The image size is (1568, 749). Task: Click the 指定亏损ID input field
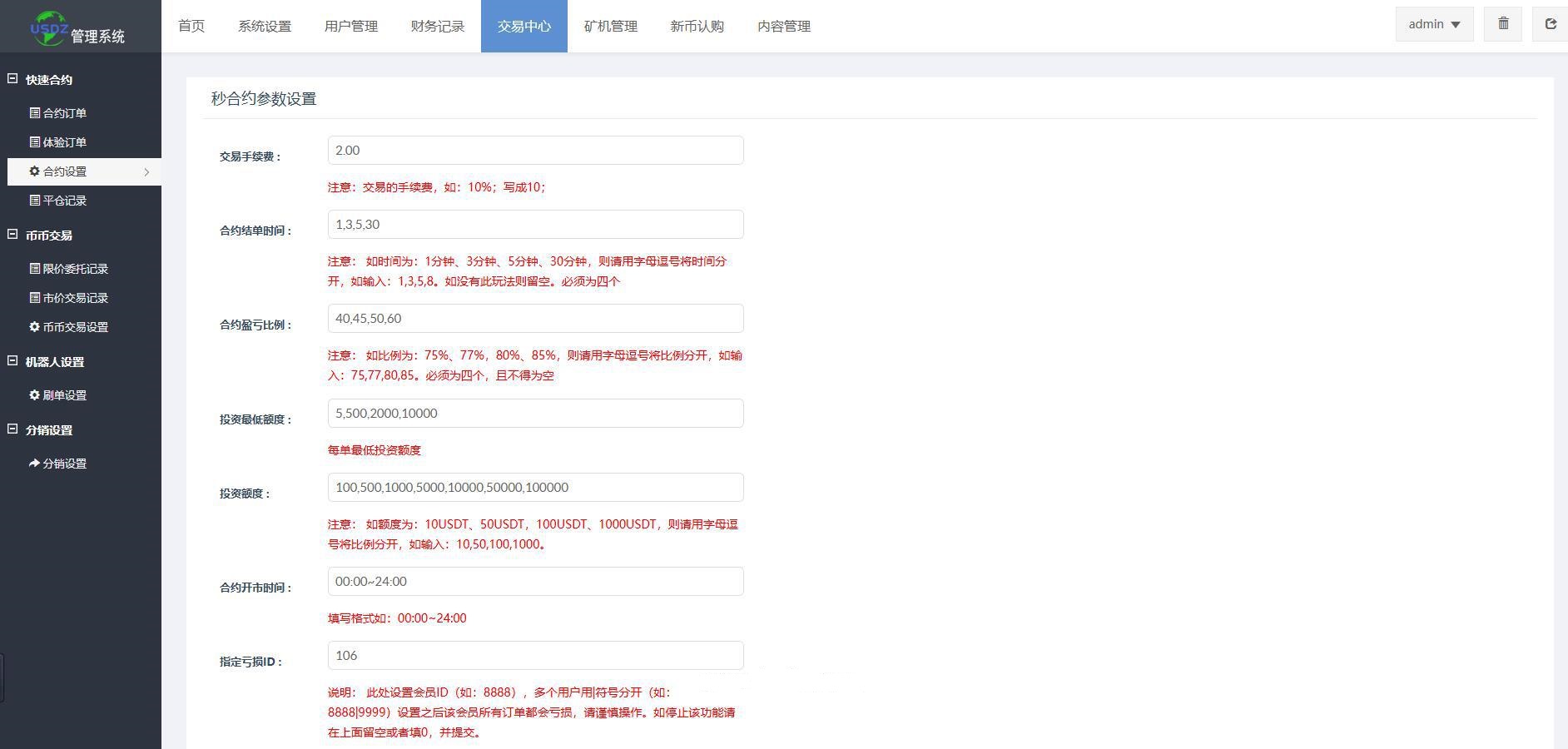pos(535,656)
